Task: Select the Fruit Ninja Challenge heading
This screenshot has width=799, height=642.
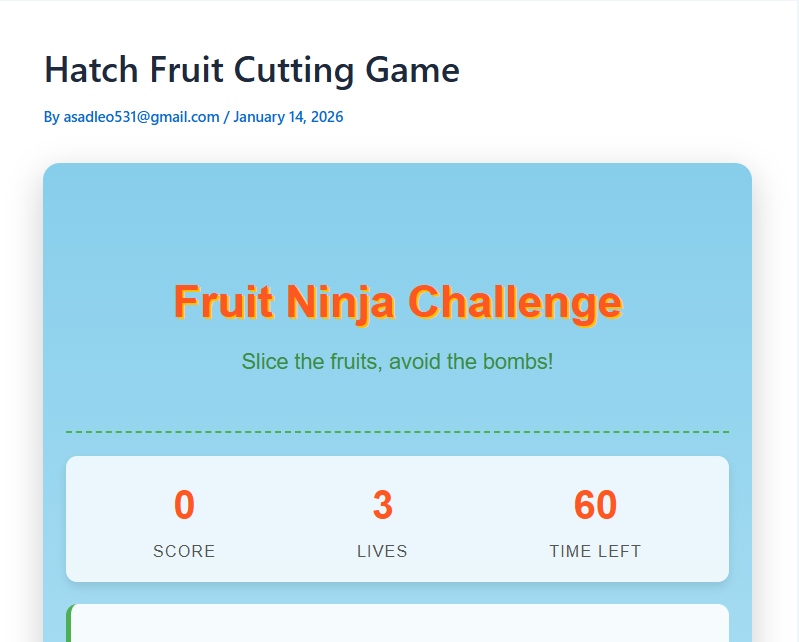Action: [397, 301]
